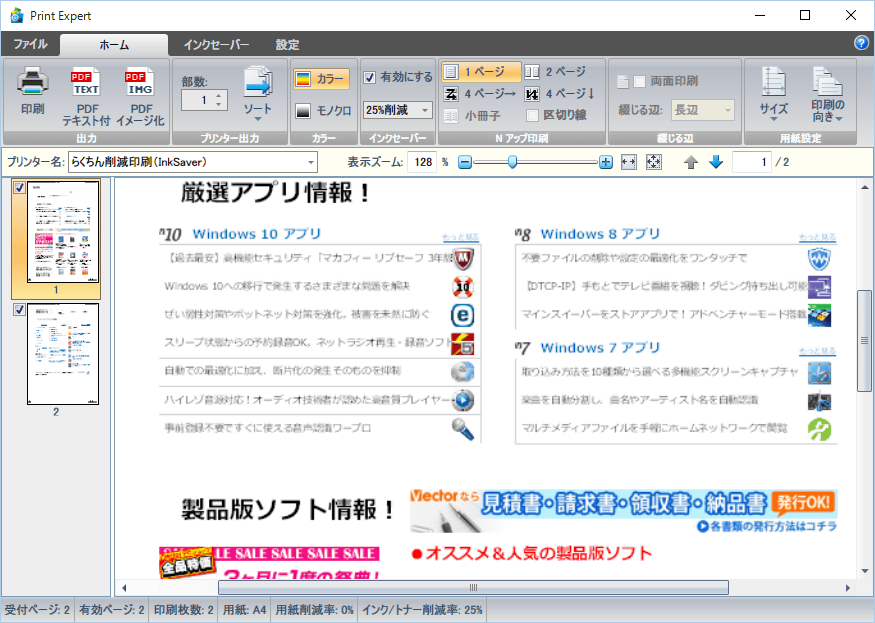This screenshot has height=623, width=875.
Task: Click the Windows 7 アプリ heading link
Action: pyautogui.click(x=600, y=348)
